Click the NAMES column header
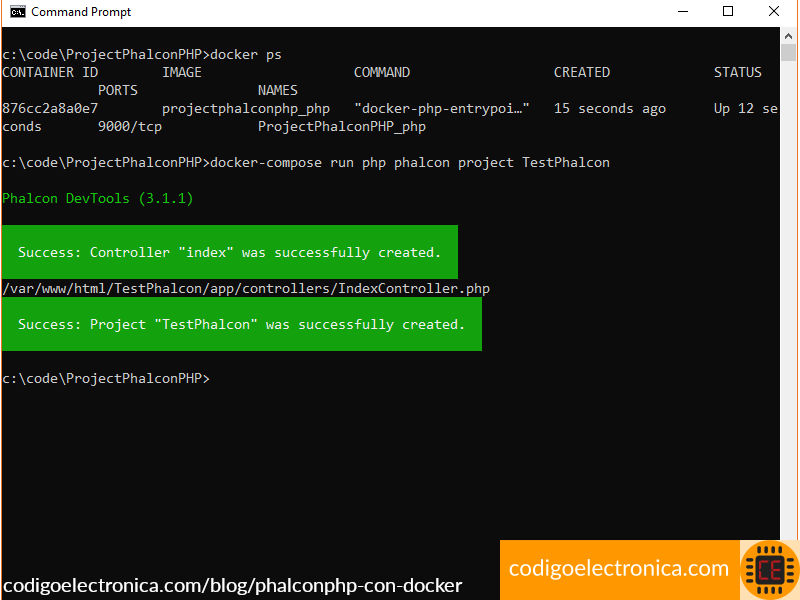Viewport: 800px width, 600px height. (278, 90)
